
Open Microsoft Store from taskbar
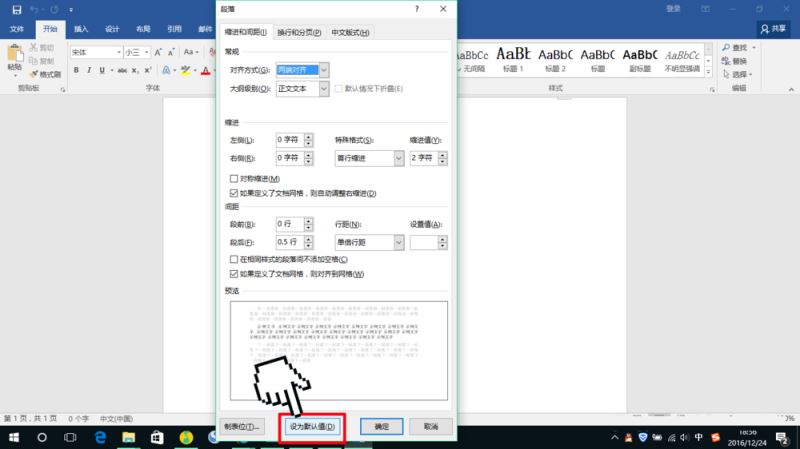coord(157,437)
